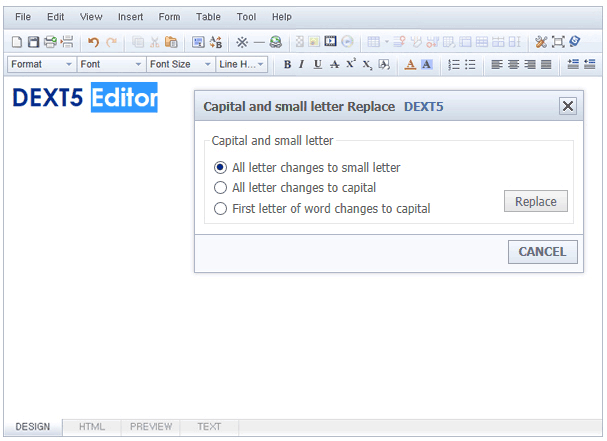Insert a page break
Screen dimensions: 607x441
[x=67, y=42]
